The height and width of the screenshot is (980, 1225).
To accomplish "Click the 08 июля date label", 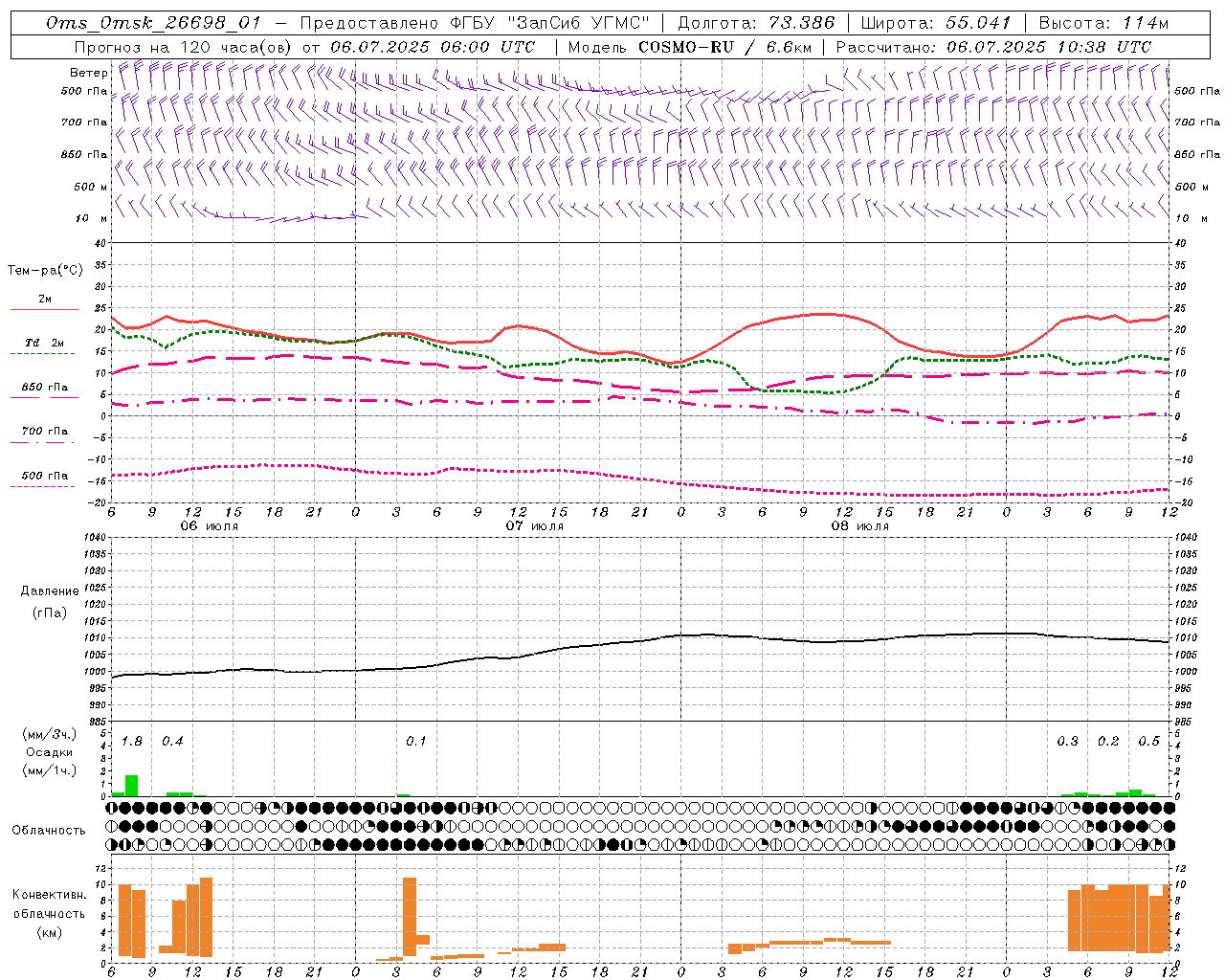I will [x=860, y=526].
